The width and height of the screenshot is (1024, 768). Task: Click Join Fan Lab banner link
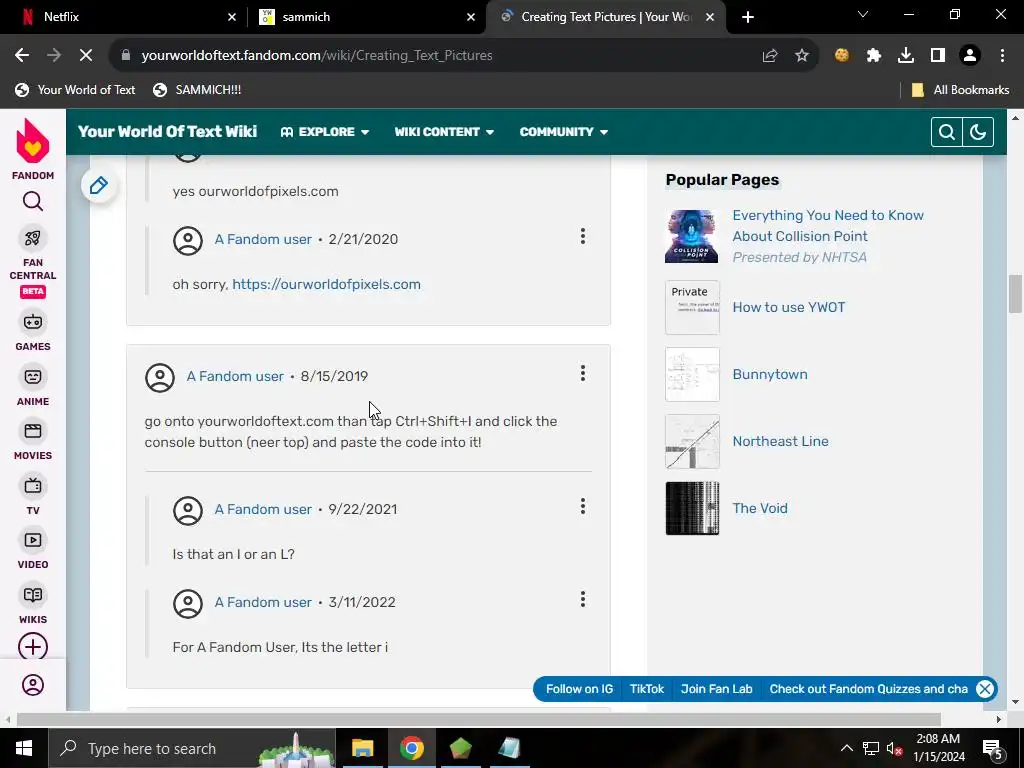[716, 689]
